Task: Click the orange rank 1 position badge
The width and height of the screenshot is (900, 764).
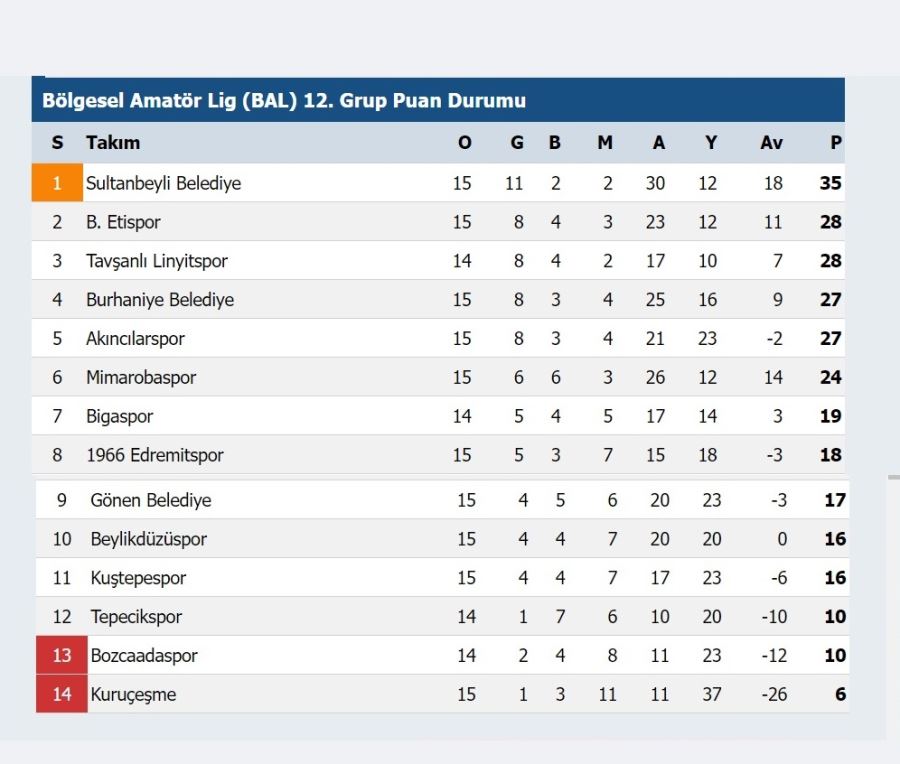Action: 57,183
